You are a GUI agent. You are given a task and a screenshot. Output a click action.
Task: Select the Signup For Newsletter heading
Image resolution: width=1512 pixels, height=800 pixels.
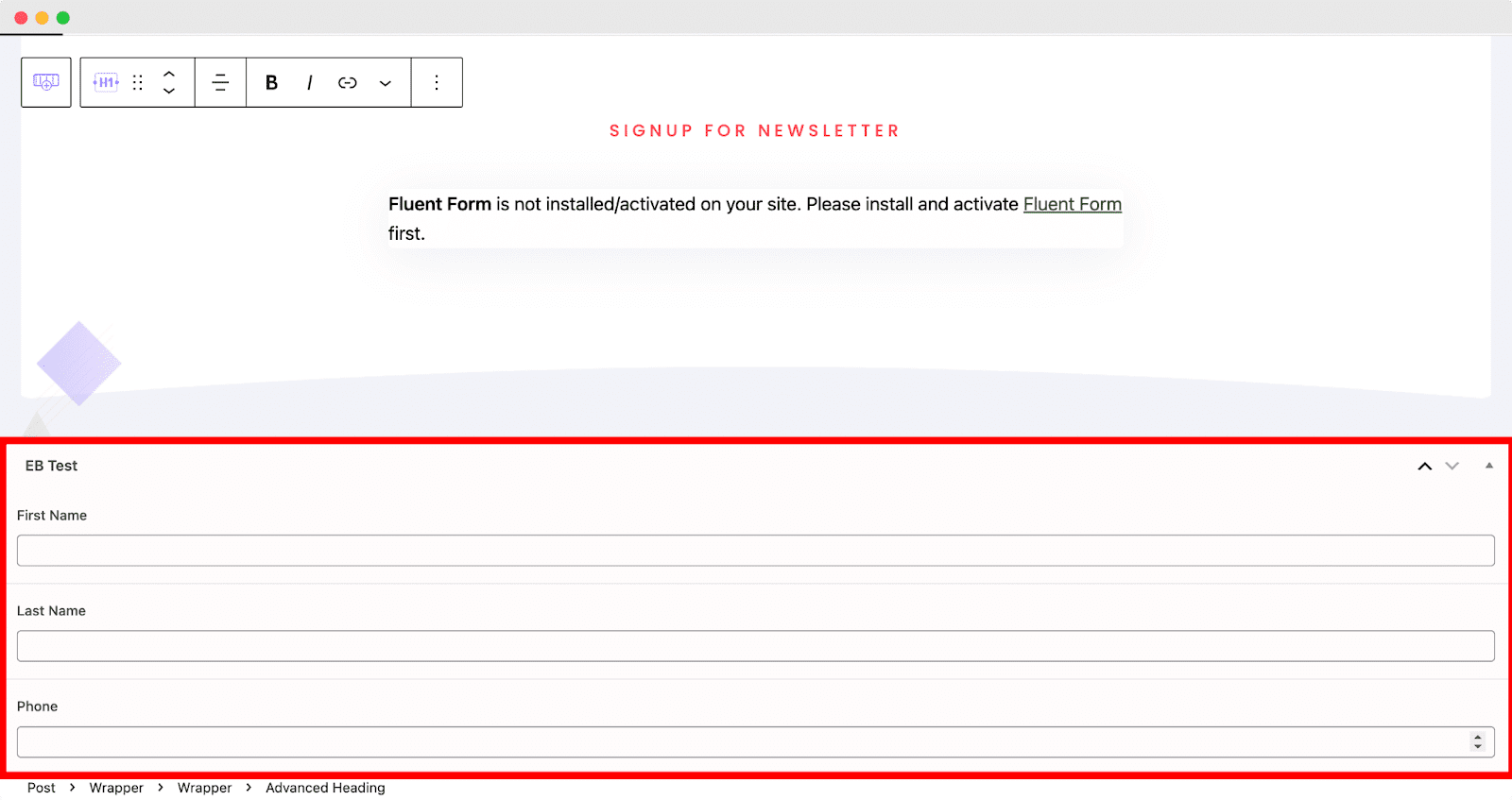(x=755, y=130)
